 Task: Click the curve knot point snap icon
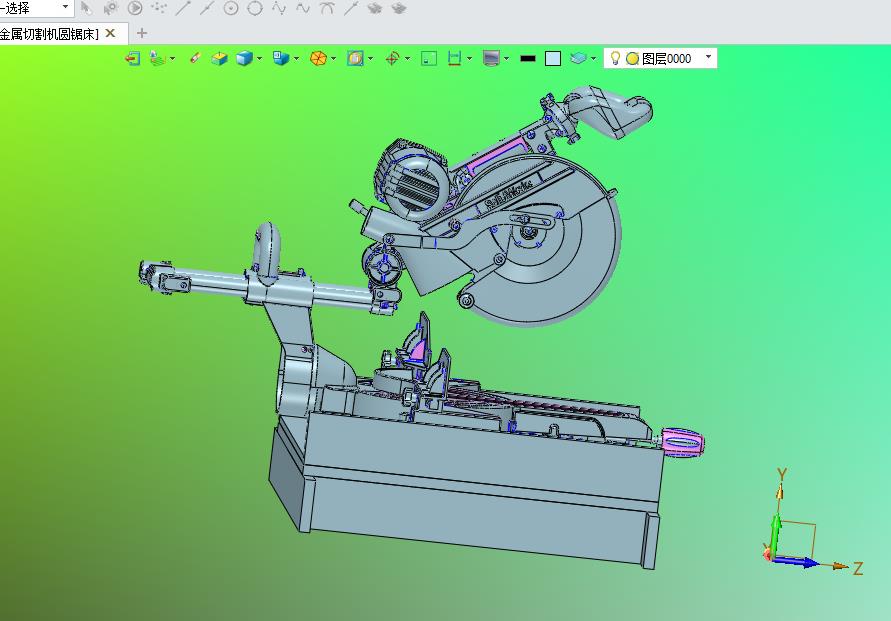click(x=278, y=8)
